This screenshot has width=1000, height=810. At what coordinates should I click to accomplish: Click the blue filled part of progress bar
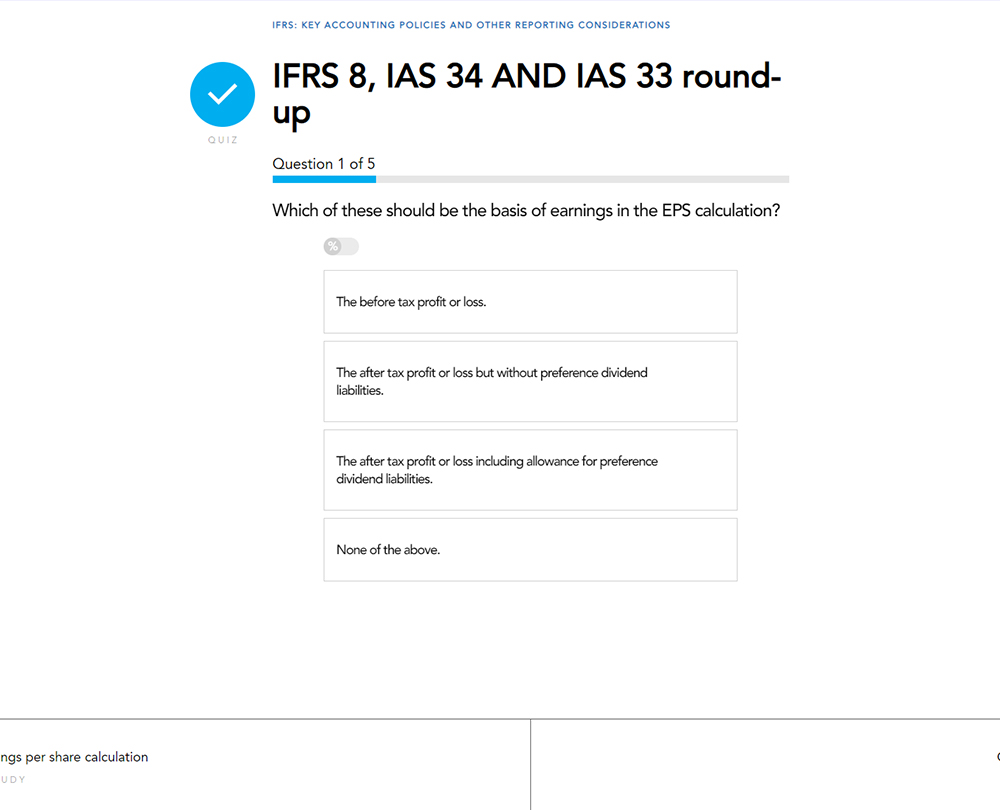click(x=324, y=180)
